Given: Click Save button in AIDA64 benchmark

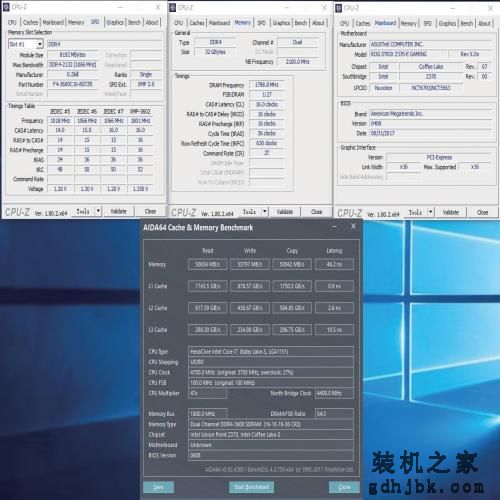Looking at the screenshot, I should pyautogui.click(x=159, y=487).
